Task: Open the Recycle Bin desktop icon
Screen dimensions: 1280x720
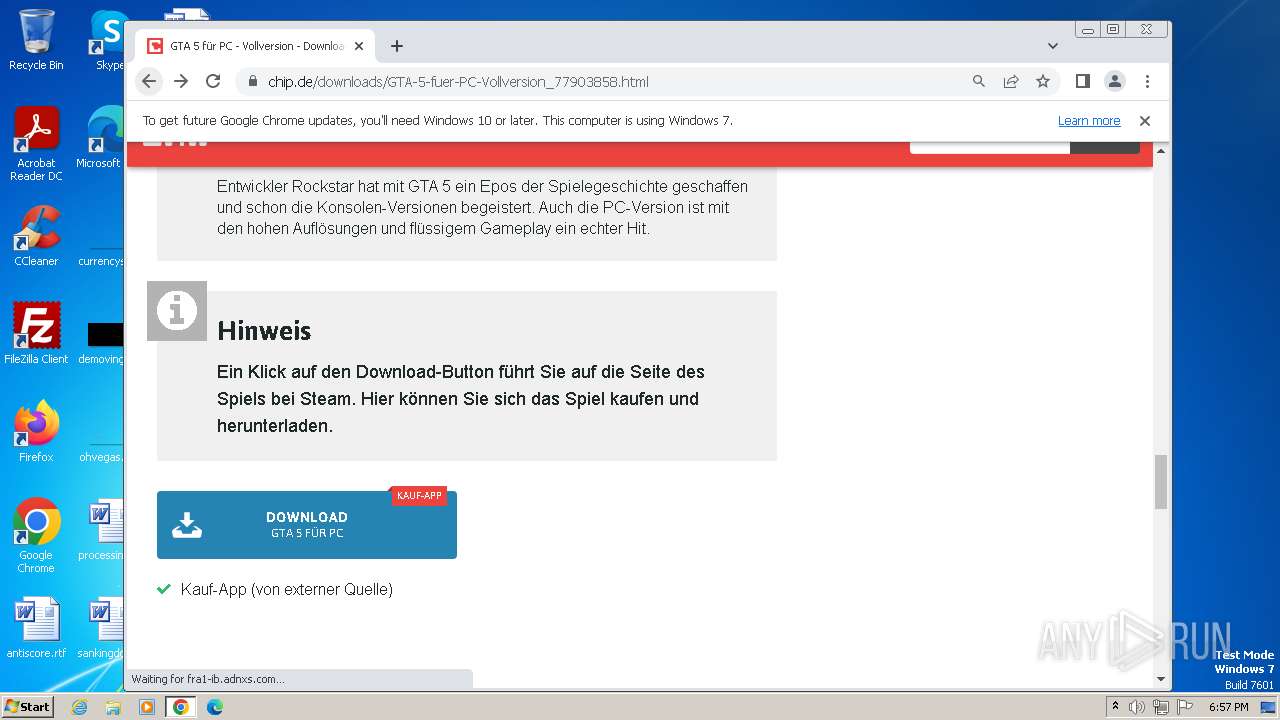Action: [36, 40]
